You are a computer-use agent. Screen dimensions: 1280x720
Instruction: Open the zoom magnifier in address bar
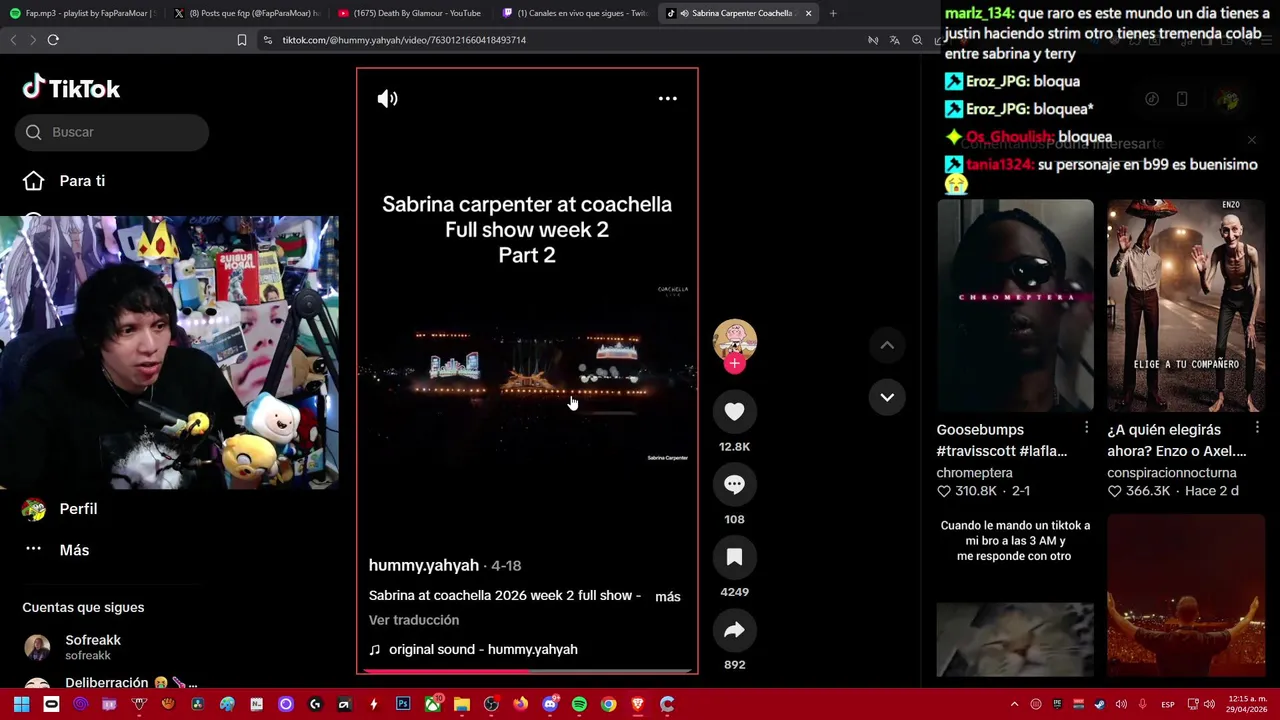coord(917,40)
